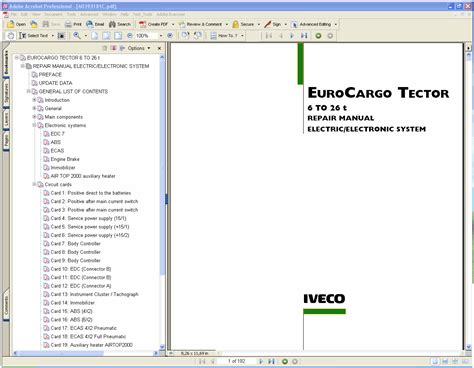Select Card 19: Auxiliary heater AIRTOP2000
This screenshot has height=368, width=474.
coord(91,345)
